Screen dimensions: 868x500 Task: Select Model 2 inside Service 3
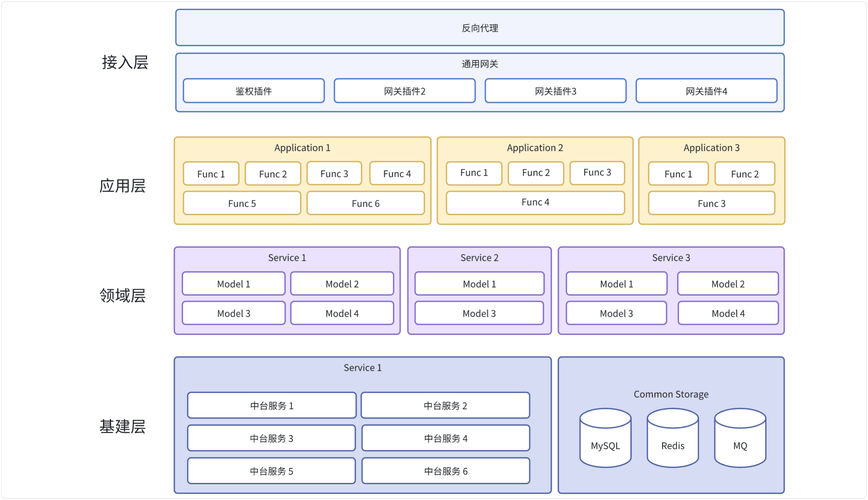pyautogui.click(x=728, y=284)
